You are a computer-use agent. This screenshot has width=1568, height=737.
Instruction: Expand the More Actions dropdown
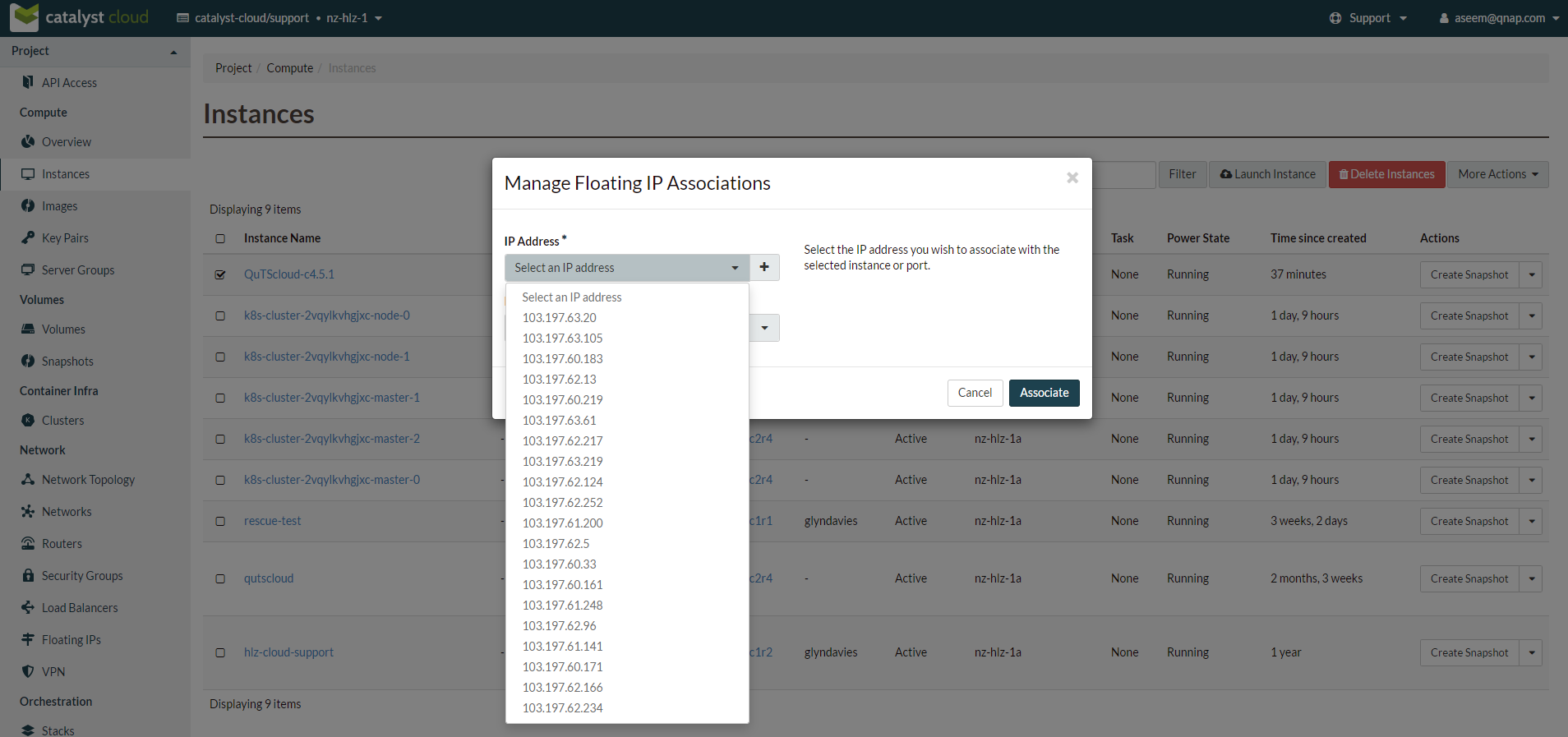pyautogui.click(x=1497, y=174)
